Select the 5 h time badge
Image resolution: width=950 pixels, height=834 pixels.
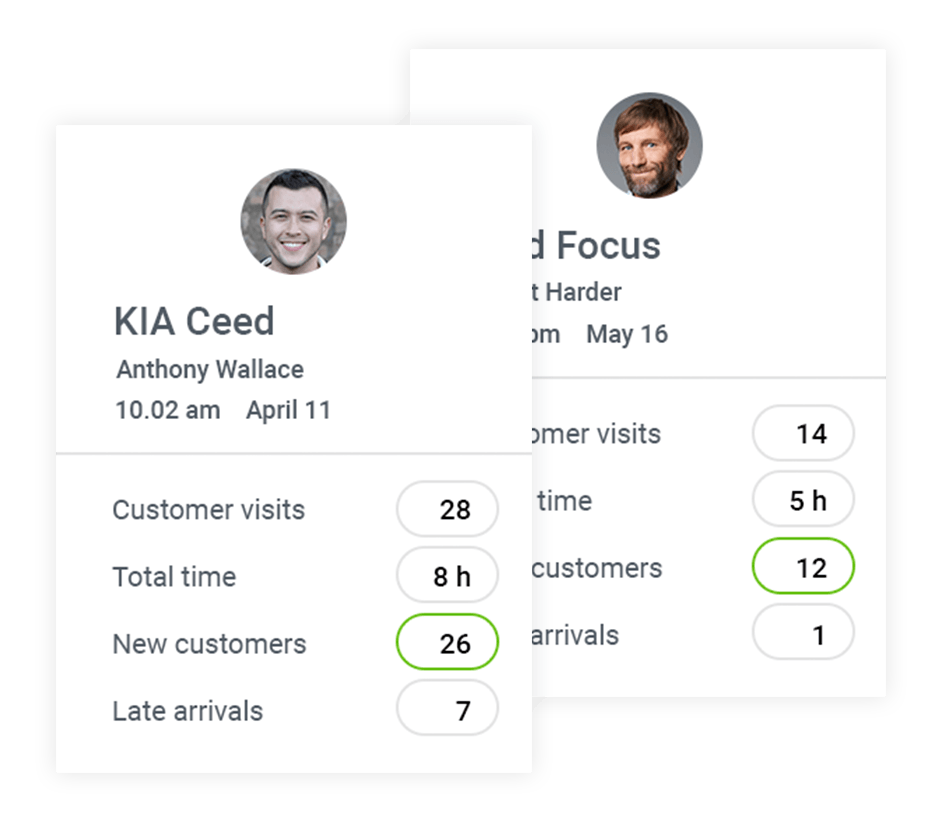click(x=803, y=500)
